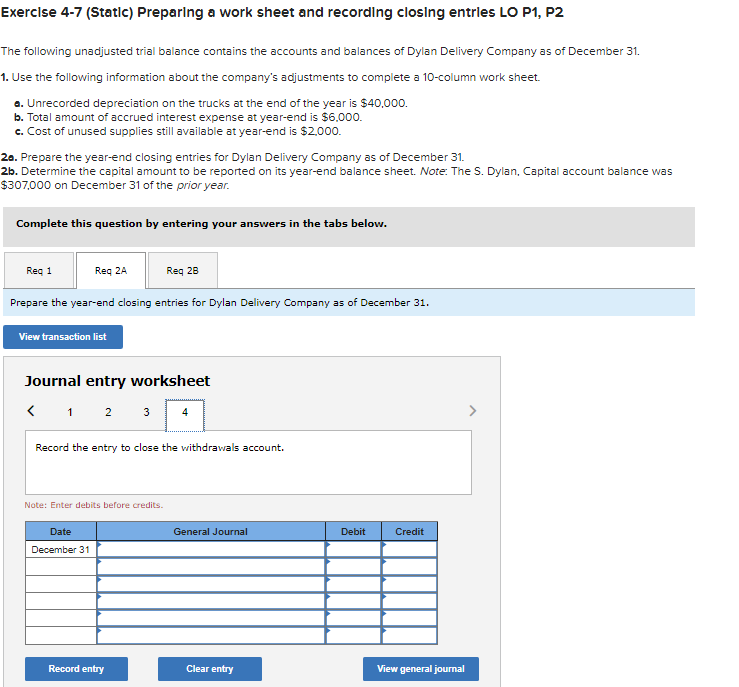Screen dimensions: 739x687
Task: Click the second-row Credit cell
Action: [x=409, y=567]
